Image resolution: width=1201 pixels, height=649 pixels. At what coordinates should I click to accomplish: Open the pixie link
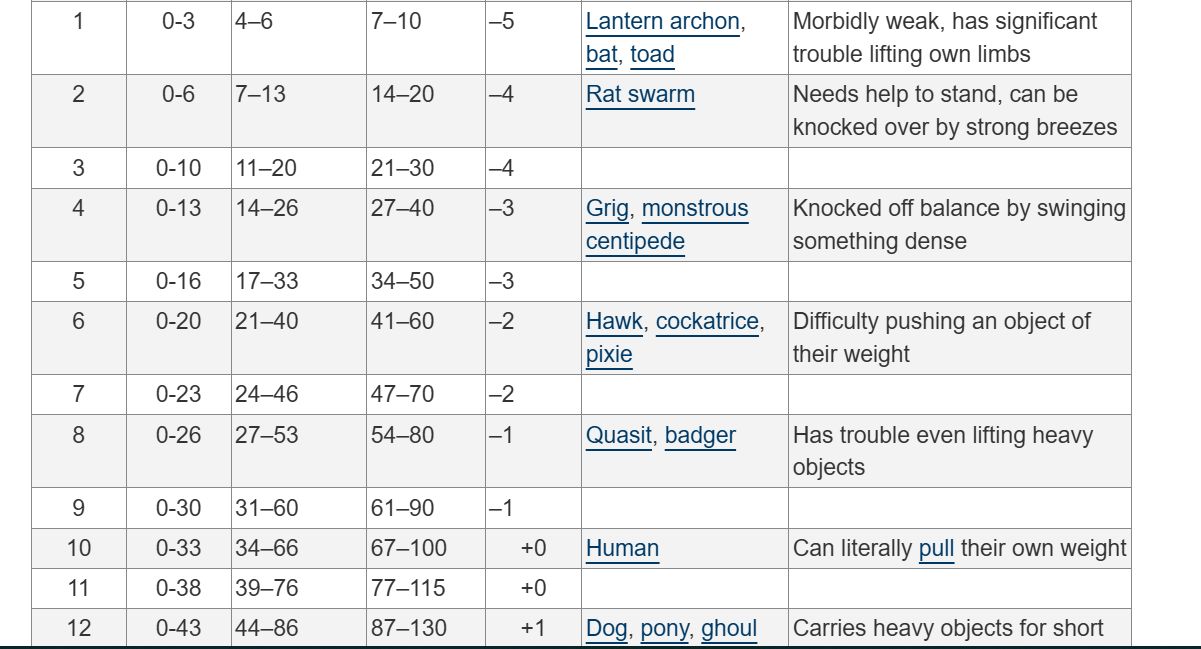[x=609, y=355]
